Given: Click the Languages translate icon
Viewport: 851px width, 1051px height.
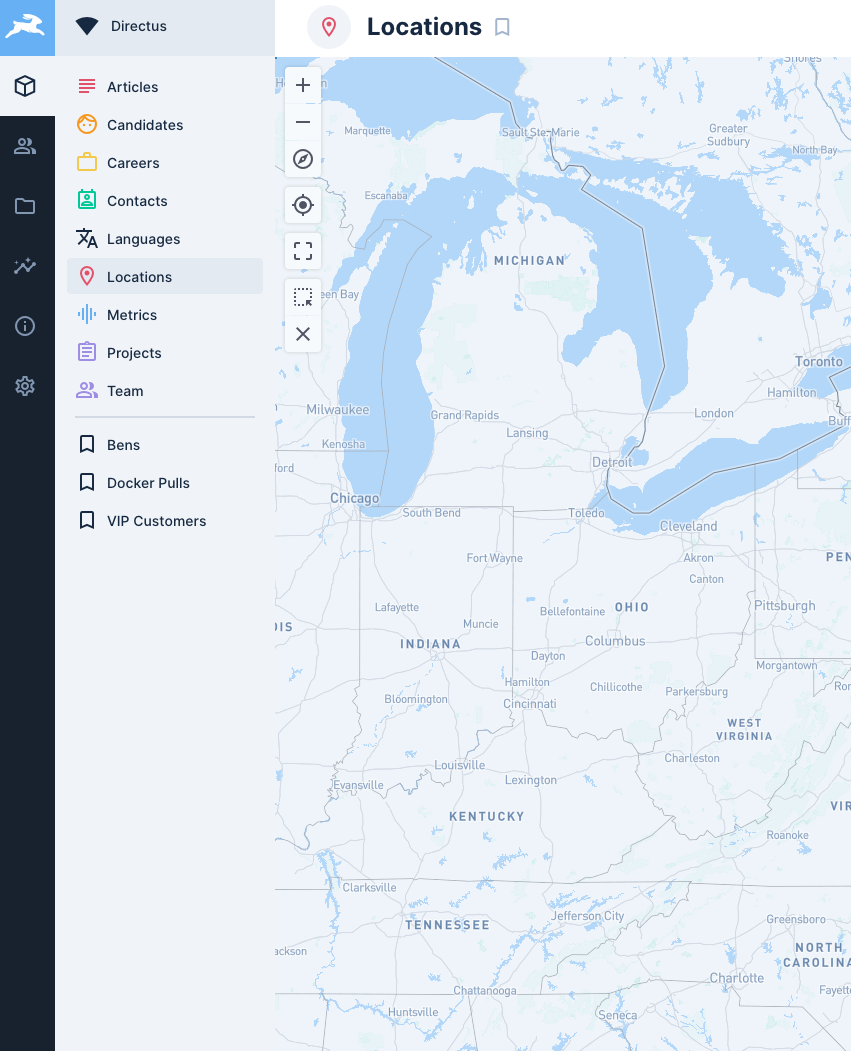Looking at the screenshot, I should [x=87, y=238].
